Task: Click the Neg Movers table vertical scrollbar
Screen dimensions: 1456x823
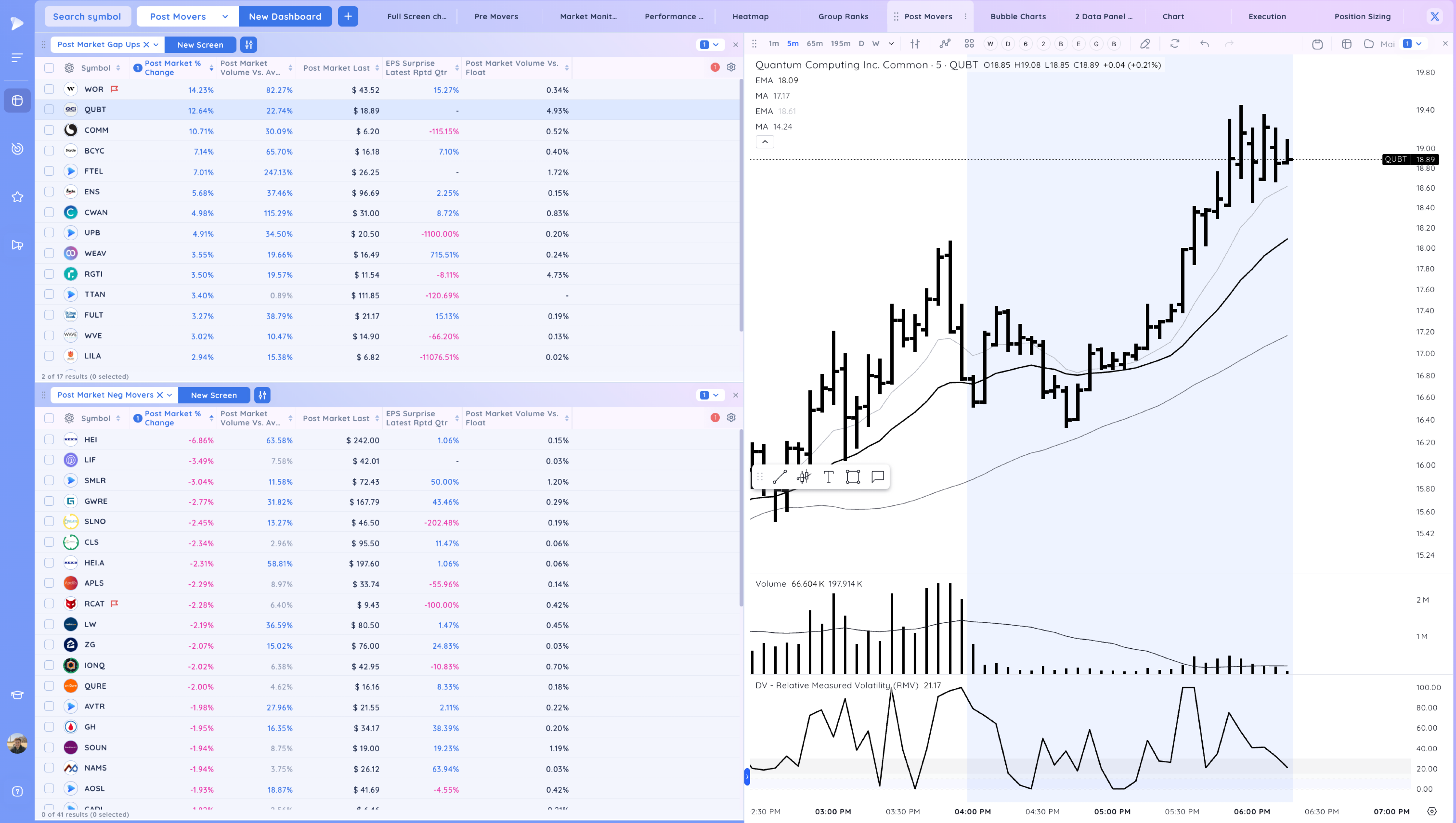Action: [741, 518]
